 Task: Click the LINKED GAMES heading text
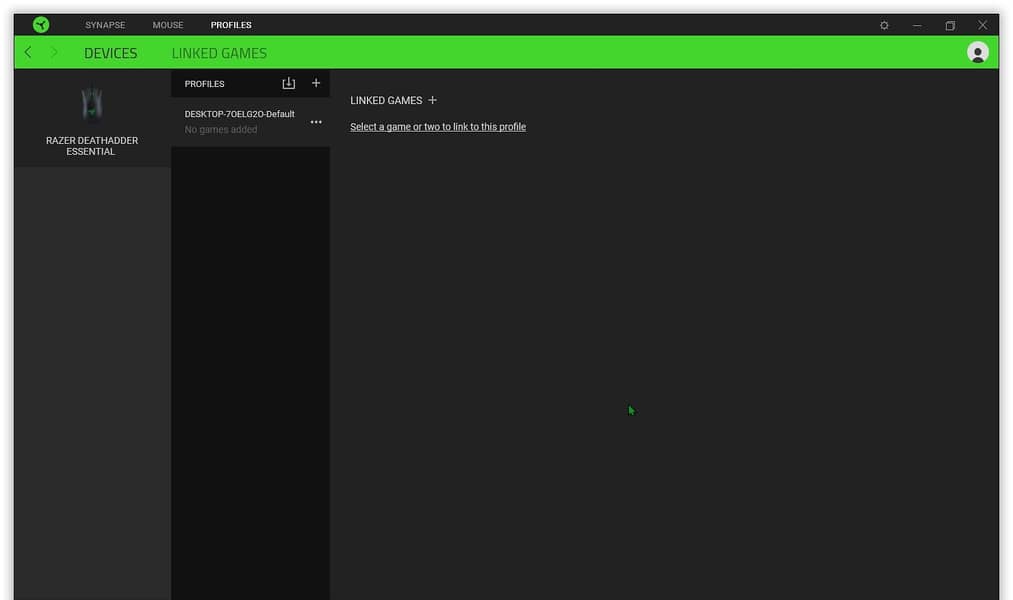386,100
